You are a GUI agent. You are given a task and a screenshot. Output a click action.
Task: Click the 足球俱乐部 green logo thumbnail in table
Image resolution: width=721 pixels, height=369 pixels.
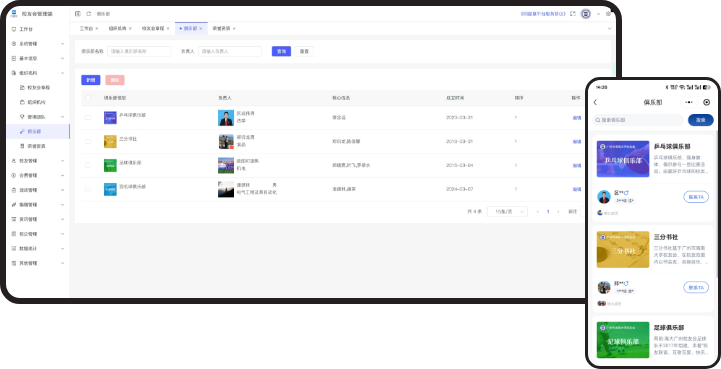[x=110, y=165]
